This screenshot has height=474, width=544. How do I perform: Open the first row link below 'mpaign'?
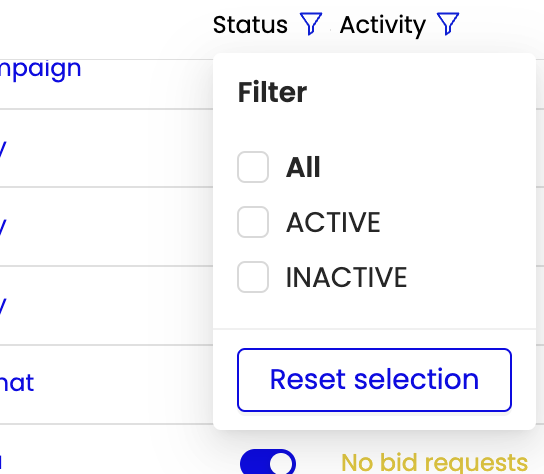pos(3,149)
